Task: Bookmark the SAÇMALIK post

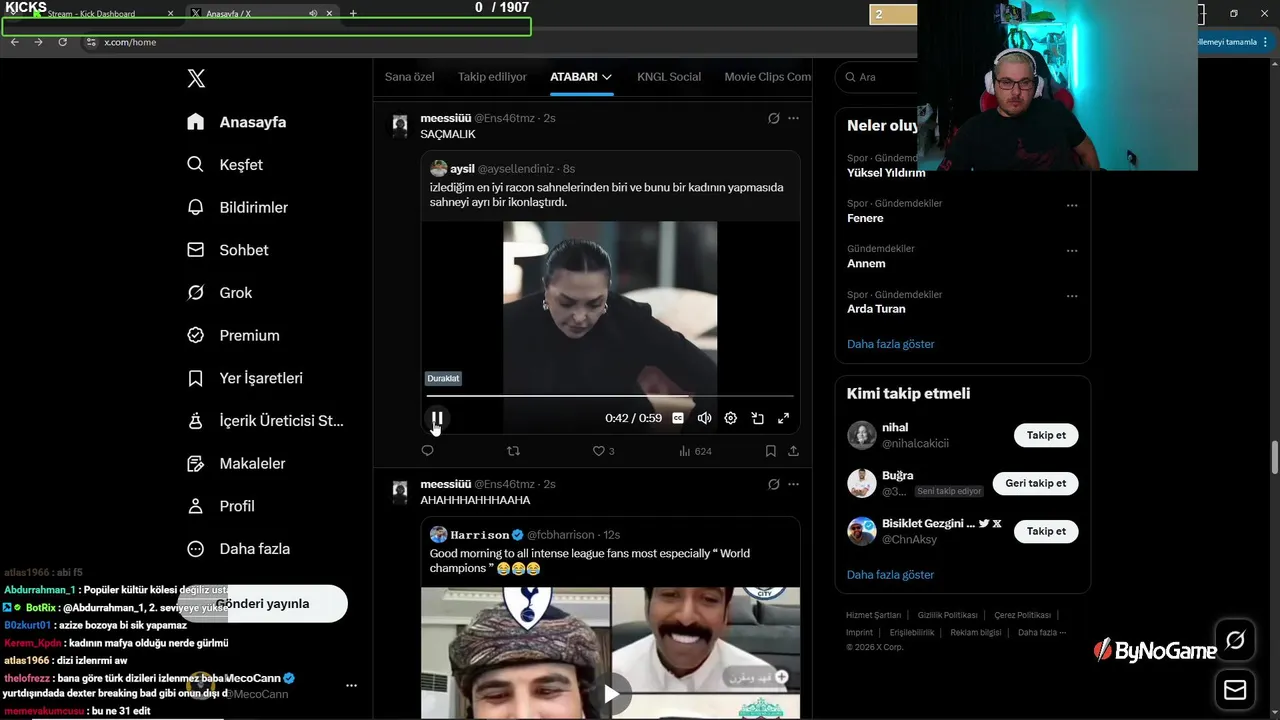Action: (x=770, y=451)
